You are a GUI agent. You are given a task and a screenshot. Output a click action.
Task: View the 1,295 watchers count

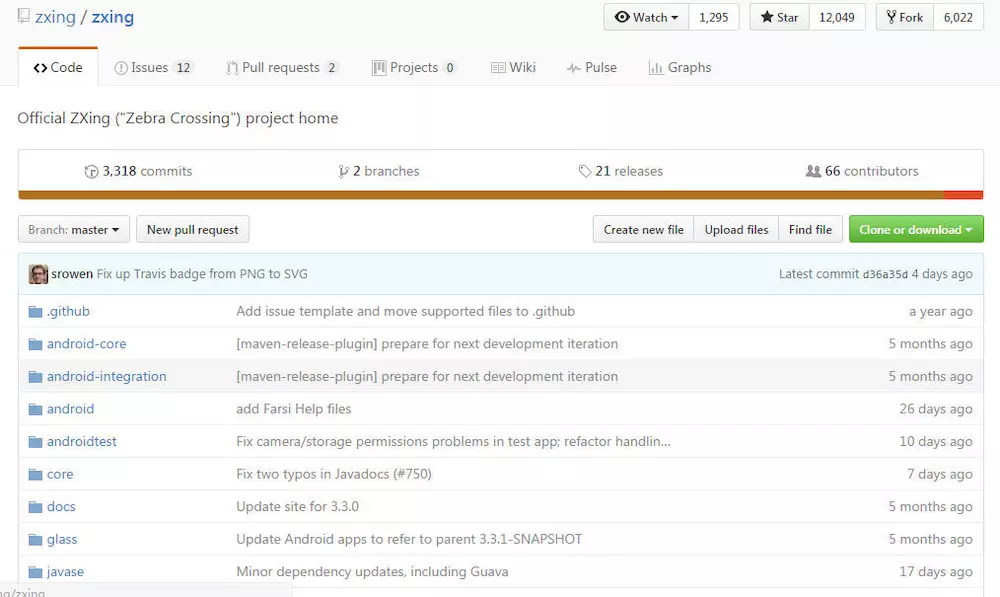coord(714,17)
